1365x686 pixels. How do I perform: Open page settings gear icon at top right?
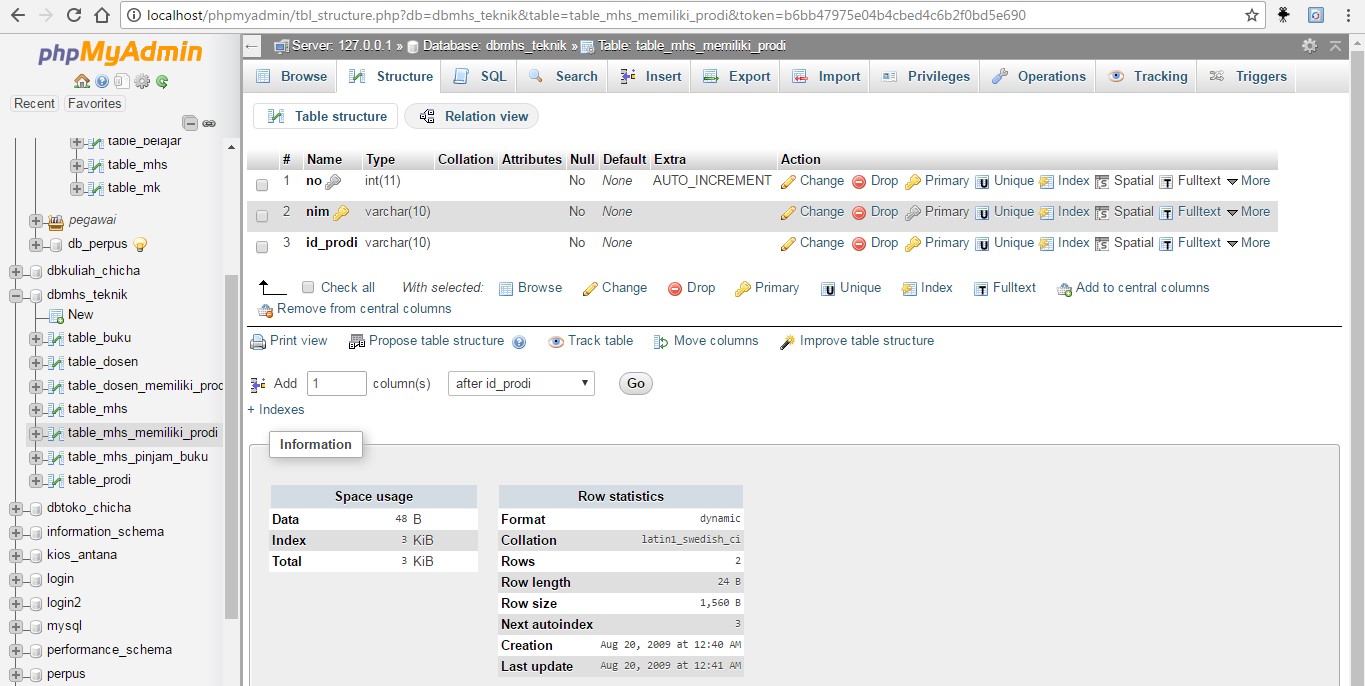click(1309, 46)
